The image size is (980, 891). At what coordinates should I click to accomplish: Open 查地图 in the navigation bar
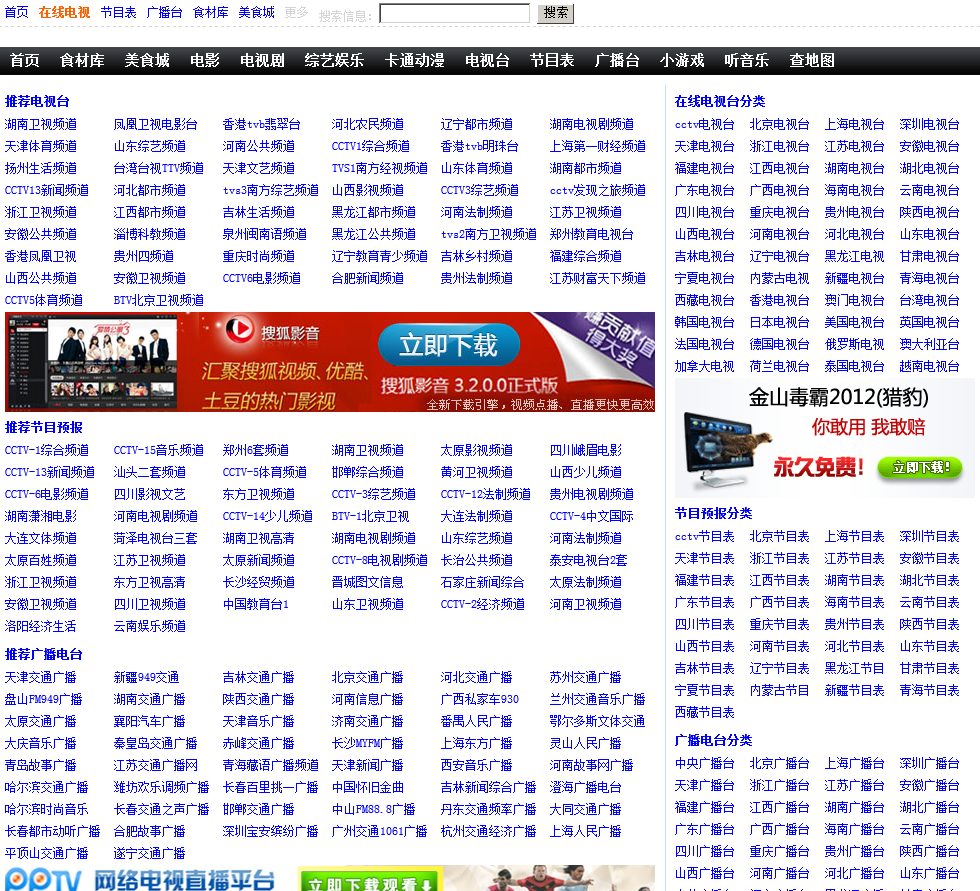(812, 61)
